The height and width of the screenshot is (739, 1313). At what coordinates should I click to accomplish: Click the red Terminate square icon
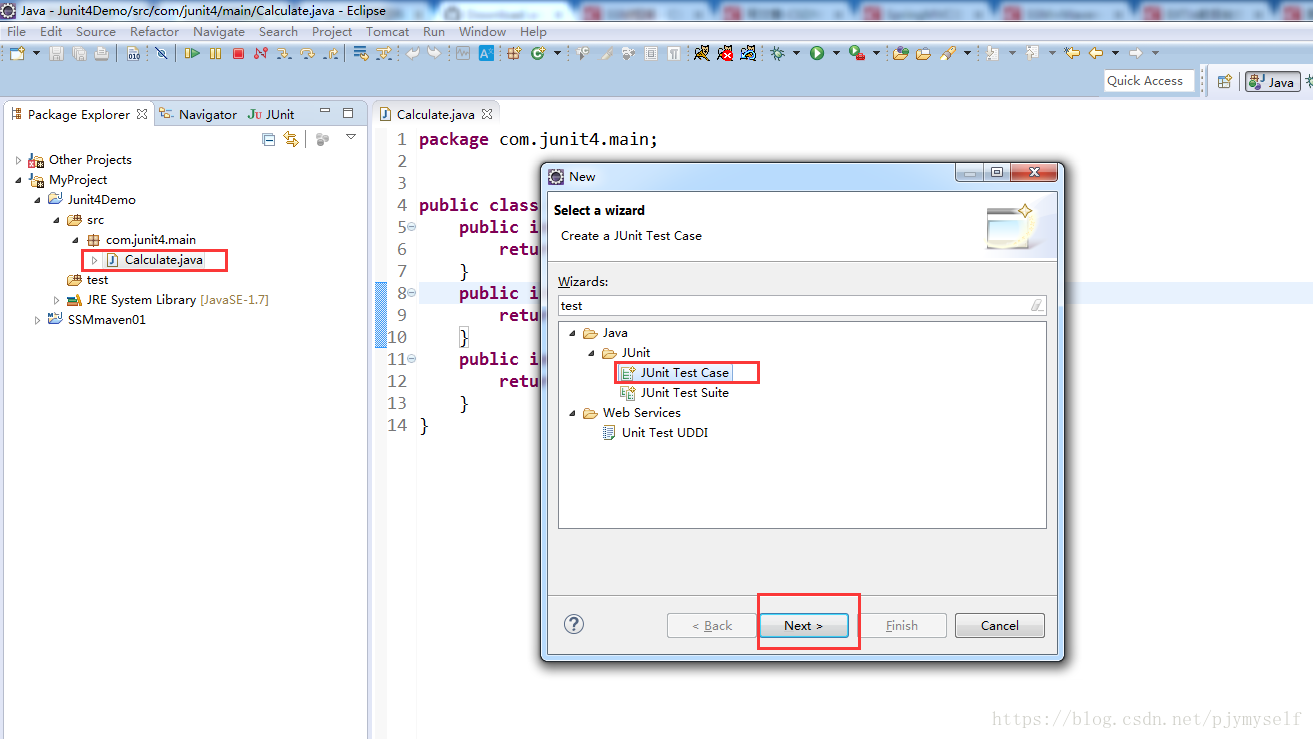[238, 53]
